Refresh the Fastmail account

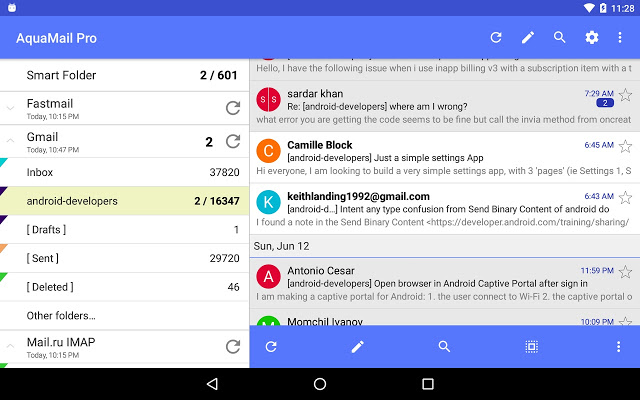click(233, 108)
